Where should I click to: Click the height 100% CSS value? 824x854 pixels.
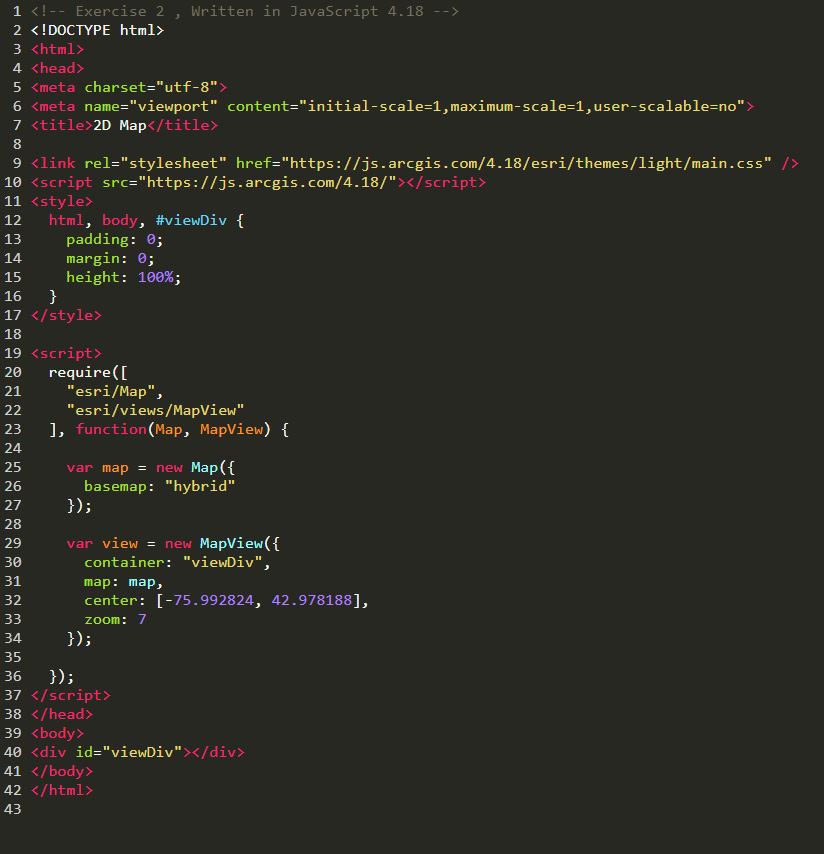click(x=155, y=277)
